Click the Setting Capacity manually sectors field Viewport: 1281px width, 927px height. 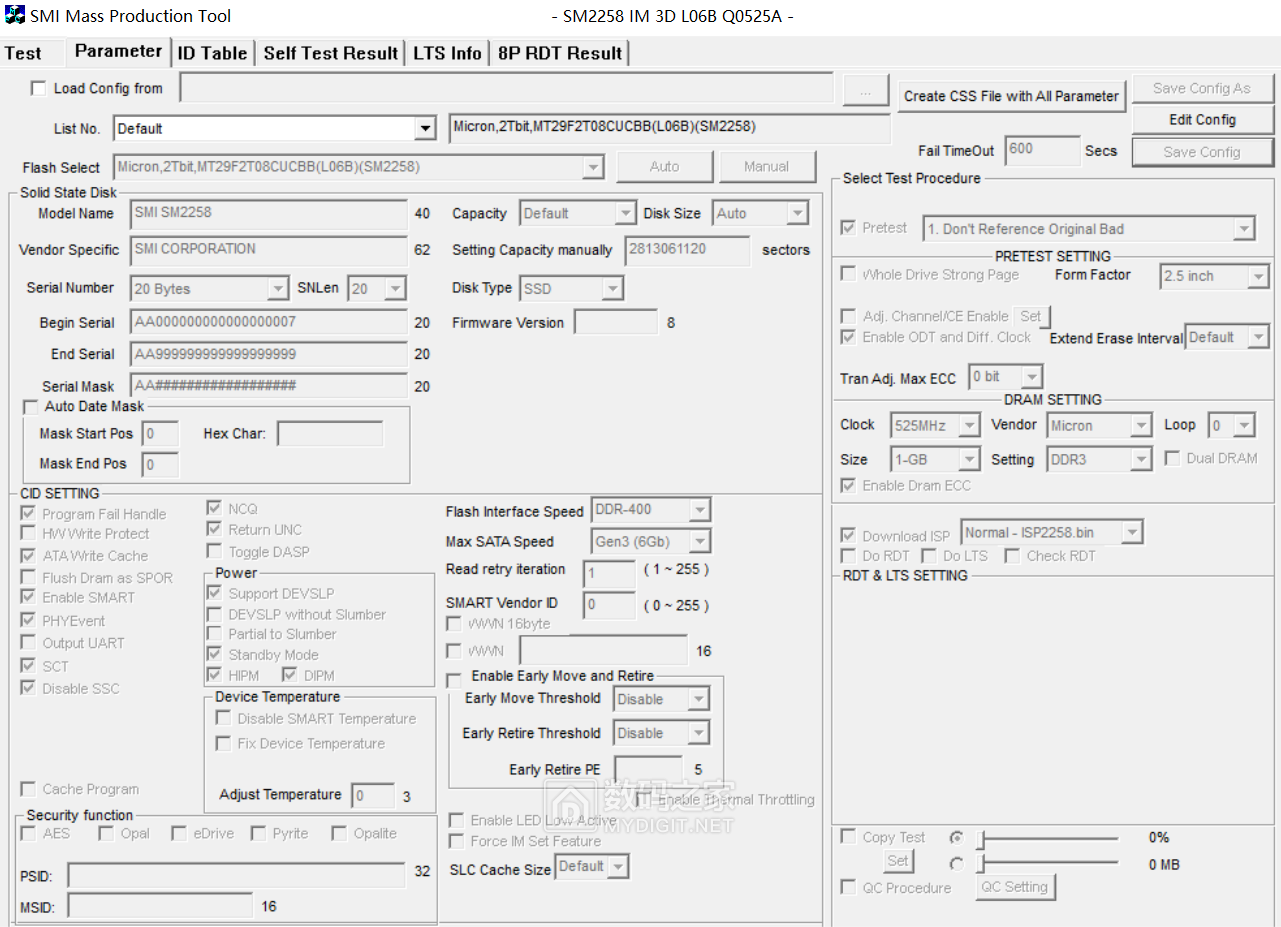pyautogui.click(x=687, y=250)
